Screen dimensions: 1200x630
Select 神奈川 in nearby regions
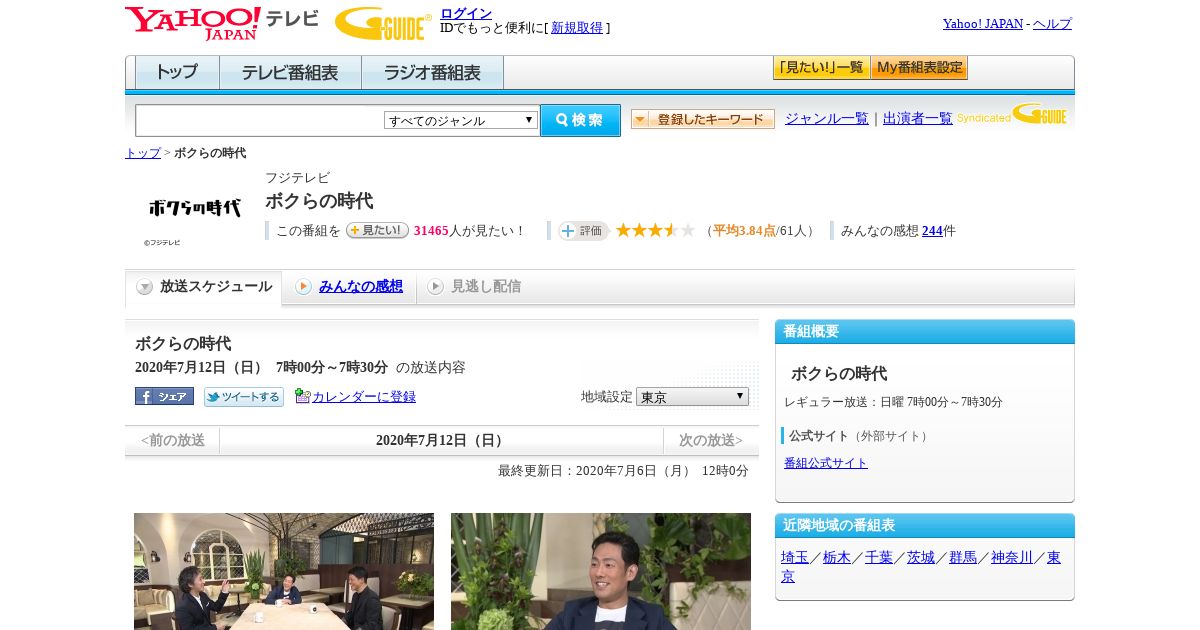coord(1012,557)
